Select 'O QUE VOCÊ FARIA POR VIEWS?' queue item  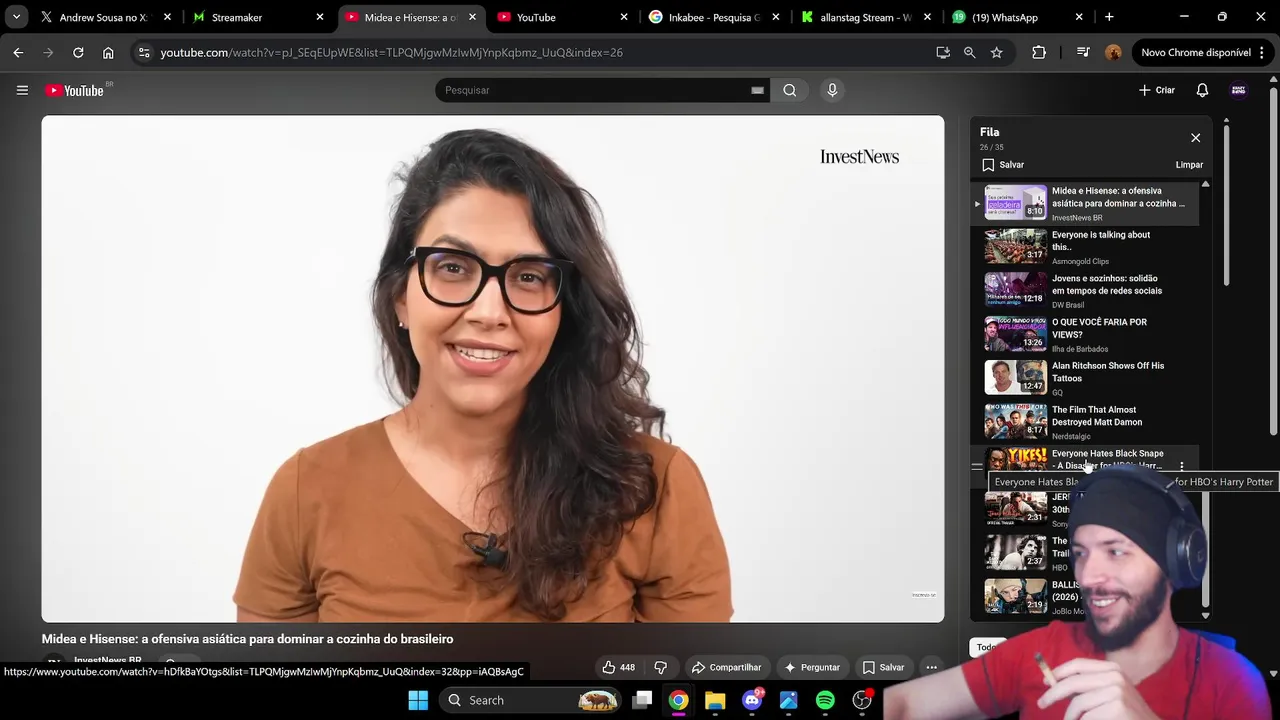(1085, 334)
